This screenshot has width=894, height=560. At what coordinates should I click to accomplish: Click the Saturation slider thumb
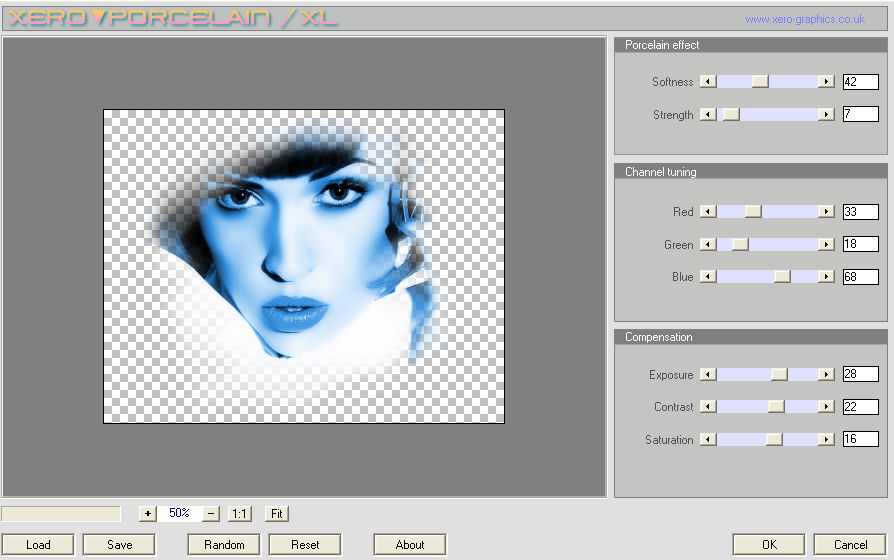click(x=774, y=440)
